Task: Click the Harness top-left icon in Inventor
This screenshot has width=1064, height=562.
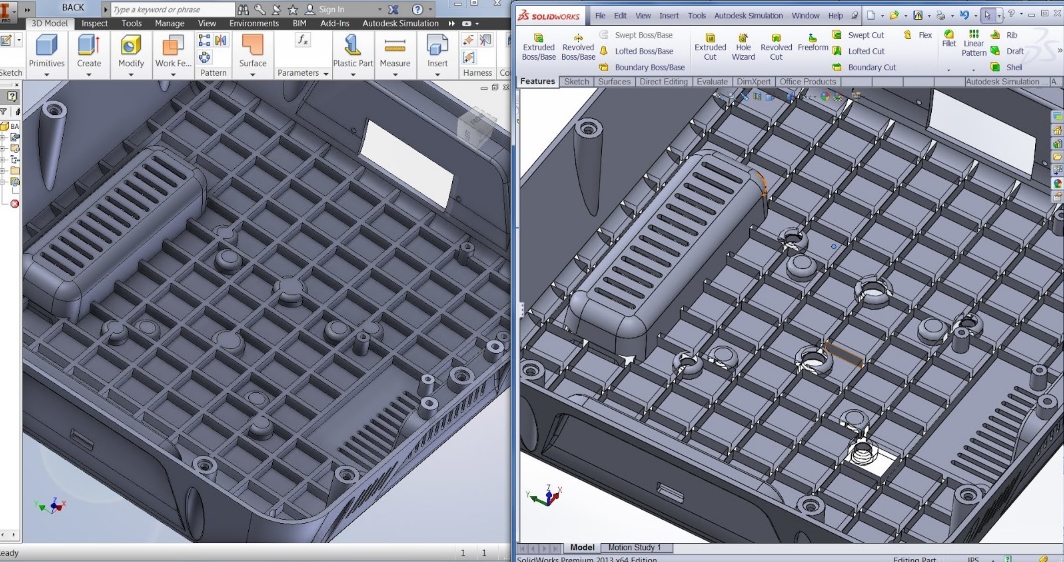Action: point(469,40)
